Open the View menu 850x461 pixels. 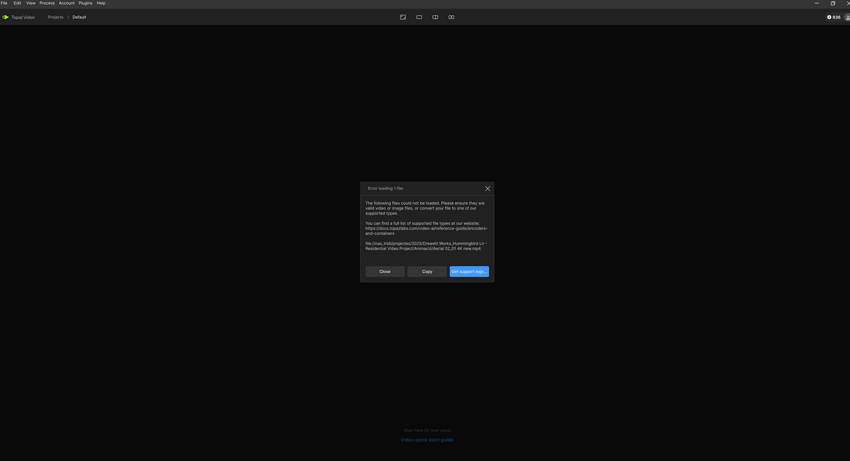pyautogui.click(x=31, y=3)
